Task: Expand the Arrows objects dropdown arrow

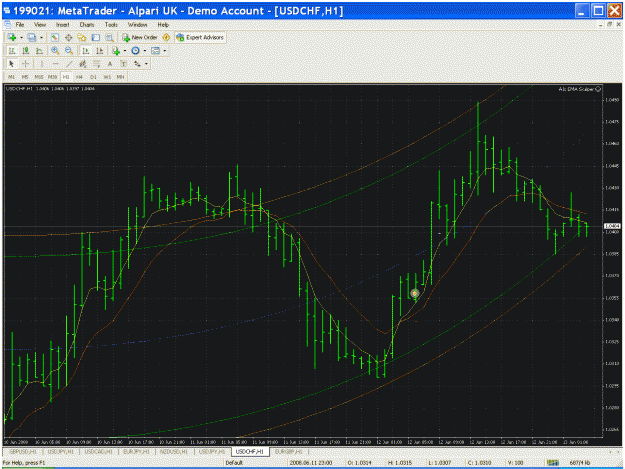Action: coord(146,64)
